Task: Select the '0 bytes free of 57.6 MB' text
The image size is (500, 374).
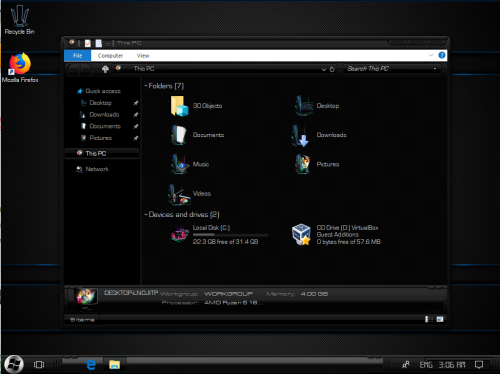Action: coord(348,242)
